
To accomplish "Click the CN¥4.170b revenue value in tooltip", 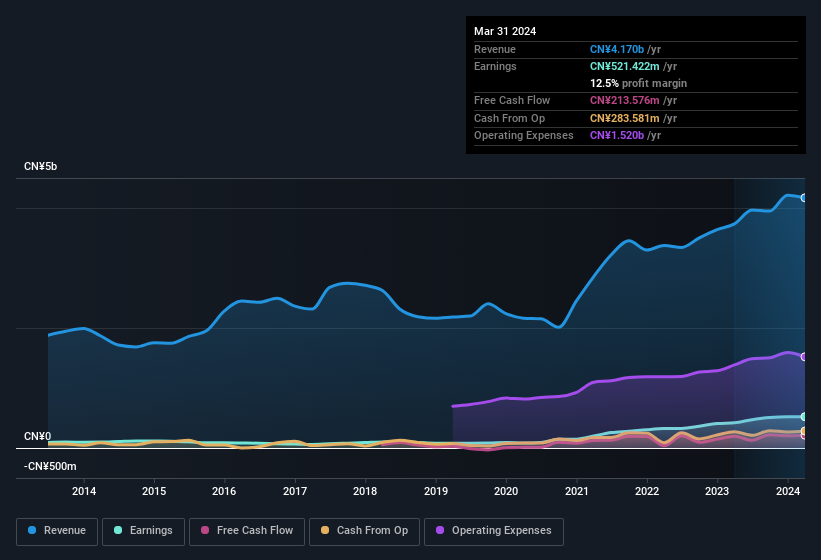I will [619, 49].
